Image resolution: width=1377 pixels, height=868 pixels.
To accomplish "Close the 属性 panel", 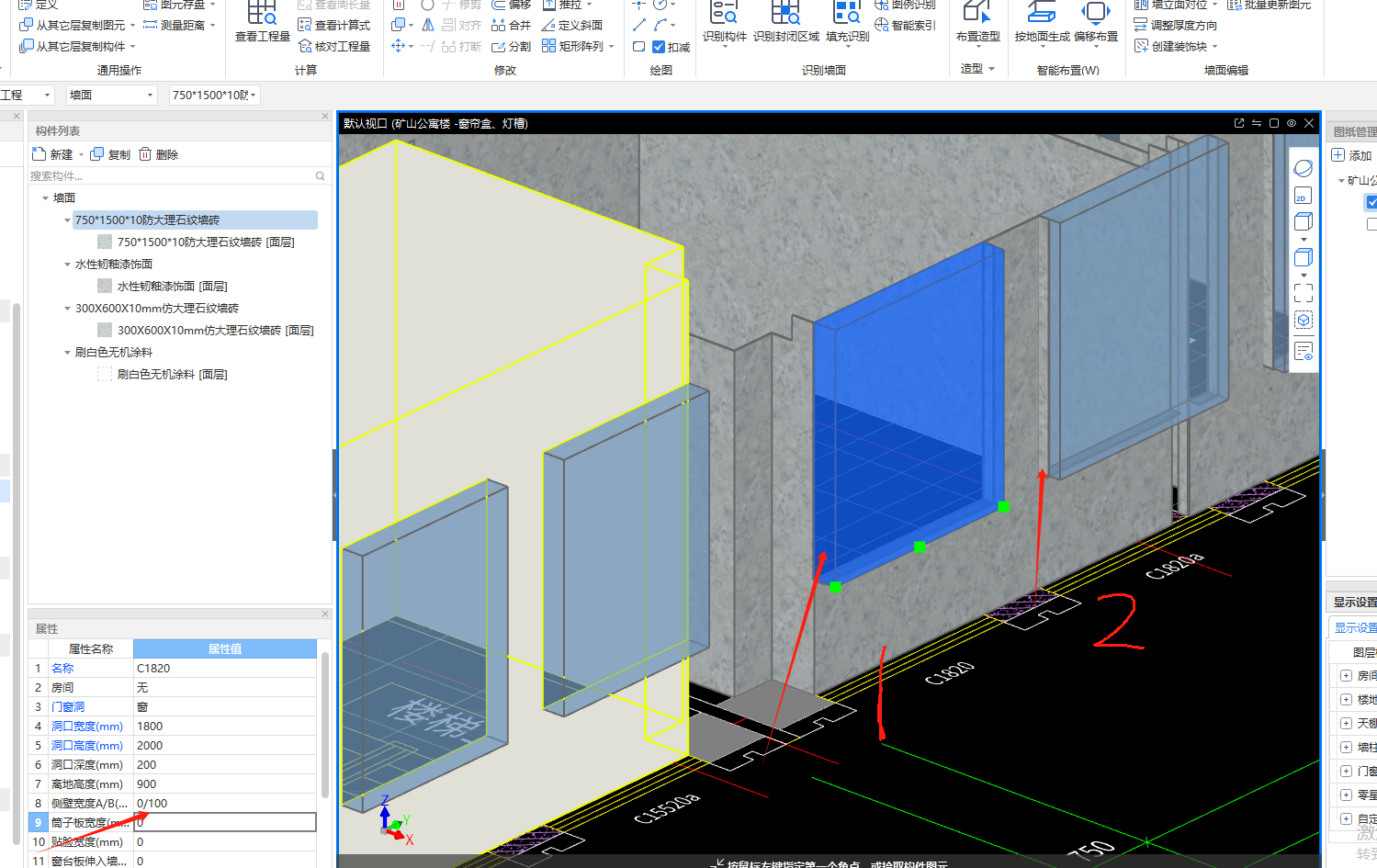I will coord(325,614).
